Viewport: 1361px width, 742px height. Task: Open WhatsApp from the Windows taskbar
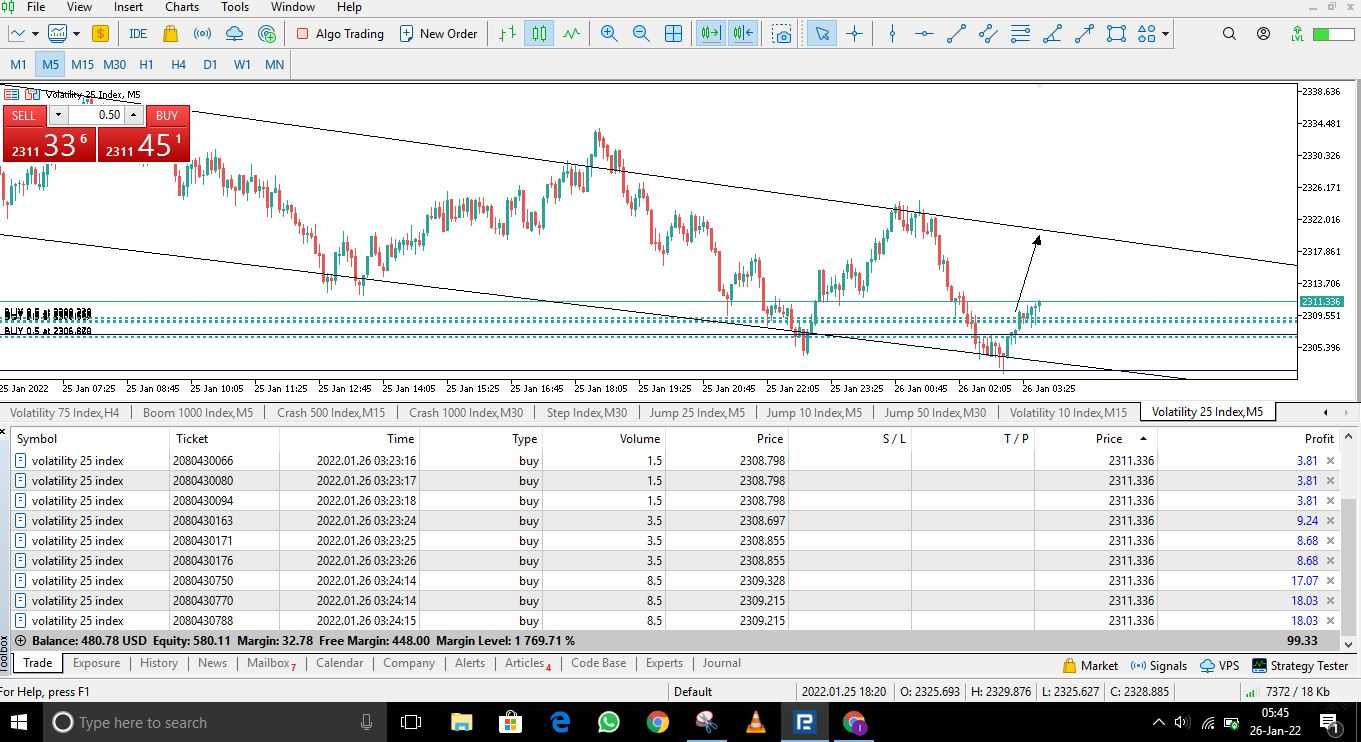tap(608, 722)
